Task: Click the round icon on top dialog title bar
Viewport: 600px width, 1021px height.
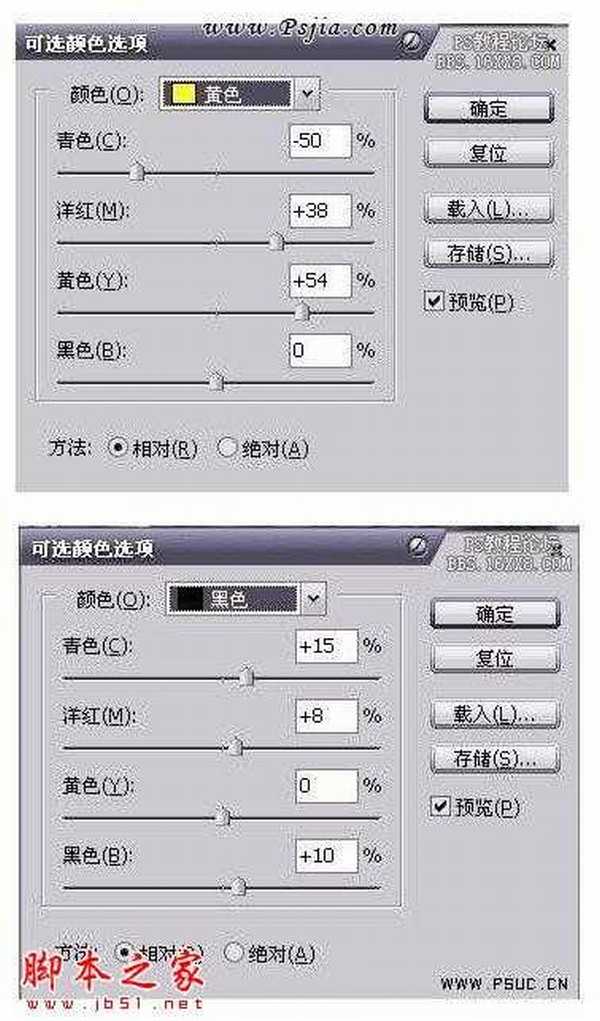Action: pos(410,38)
